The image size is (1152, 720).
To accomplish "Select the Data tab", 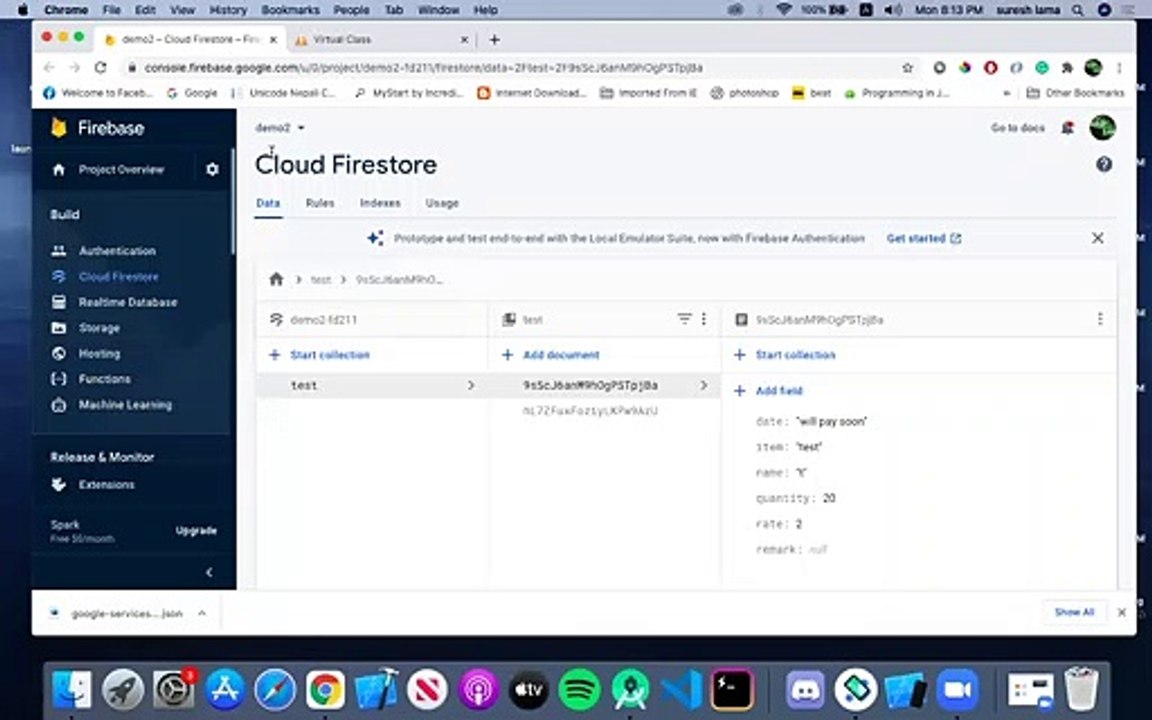I will click(x=268, y=204).
